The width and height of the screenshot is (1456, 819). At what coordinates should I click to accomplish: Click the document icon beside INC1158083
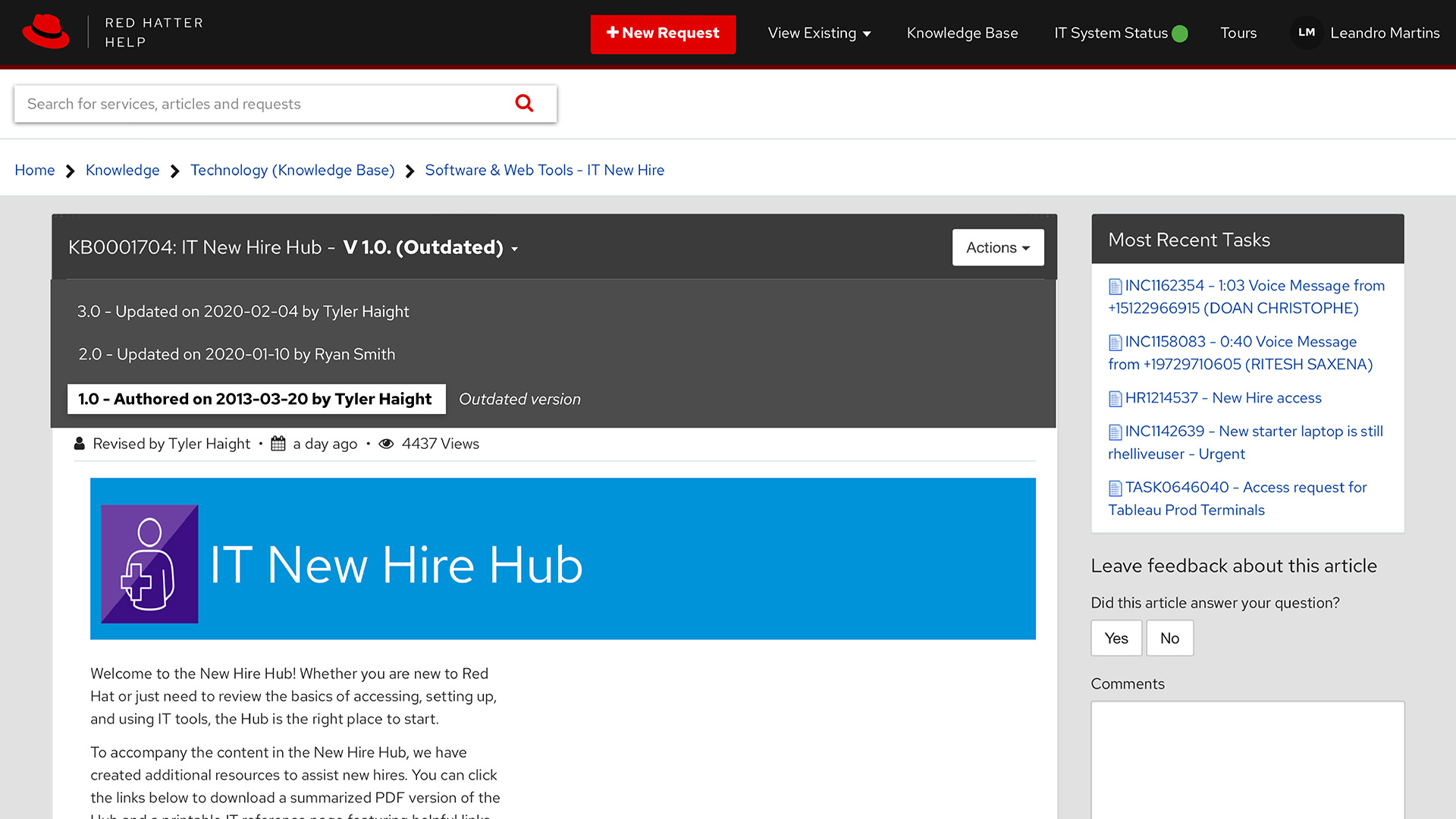click(x=1115, y=343)
